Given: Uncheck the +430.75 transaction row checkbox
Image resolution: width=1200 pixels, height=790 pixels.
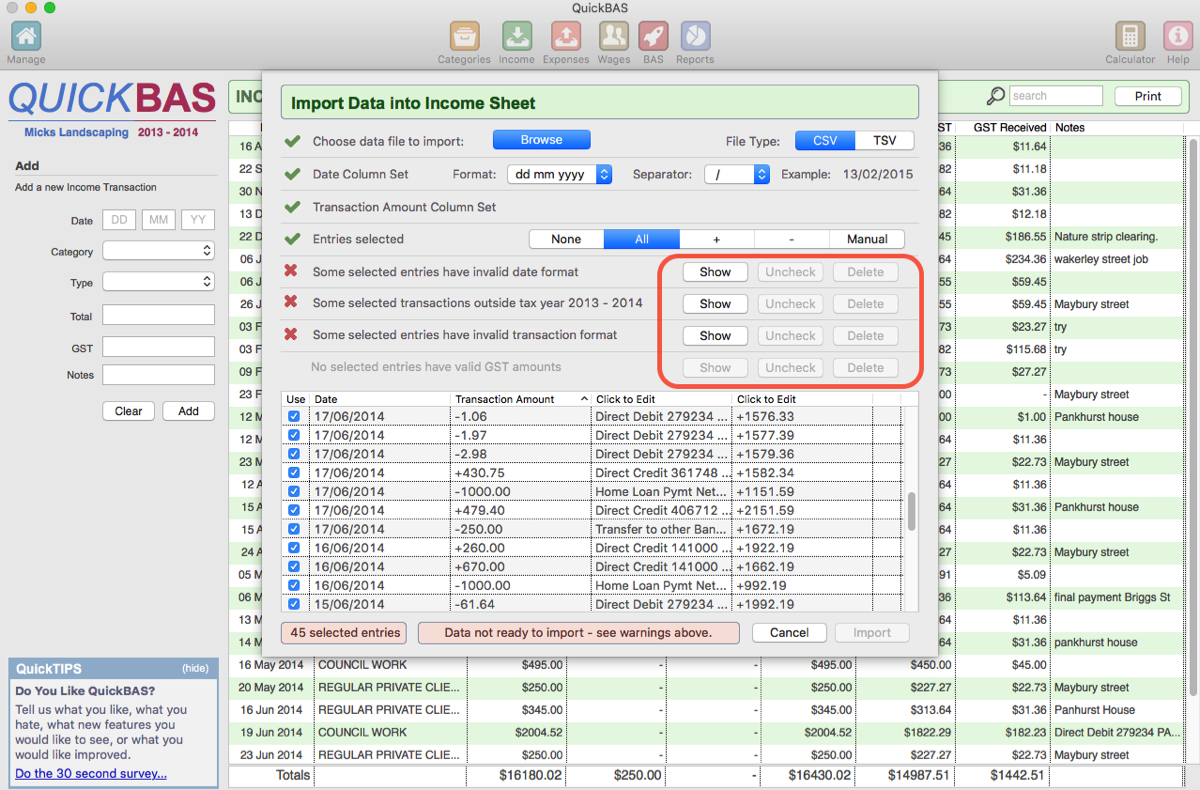Looking at the screenshot, I should [x=294, y=473].
